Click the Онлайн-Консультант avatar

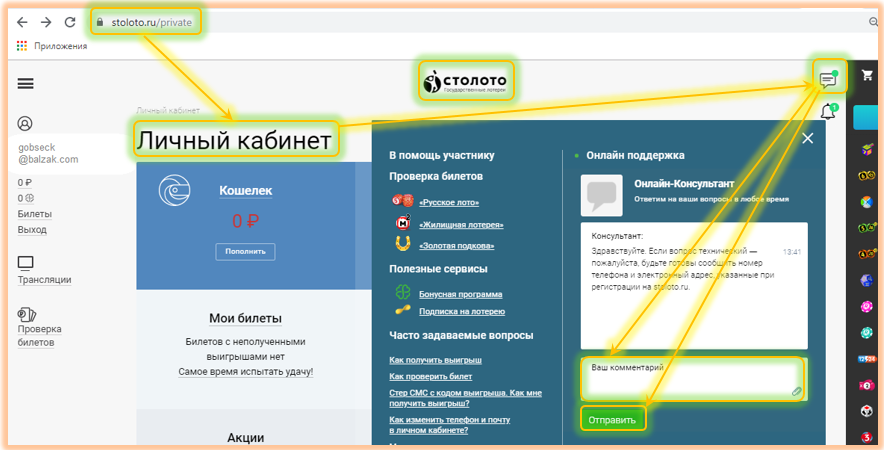click(602, 196)
